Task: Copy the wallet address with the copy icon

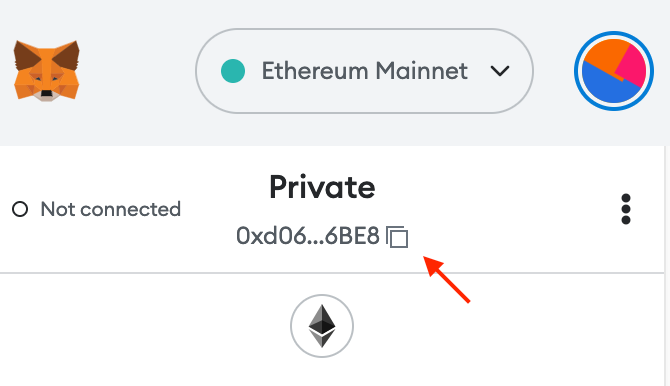Action: (x=397, y=236)
